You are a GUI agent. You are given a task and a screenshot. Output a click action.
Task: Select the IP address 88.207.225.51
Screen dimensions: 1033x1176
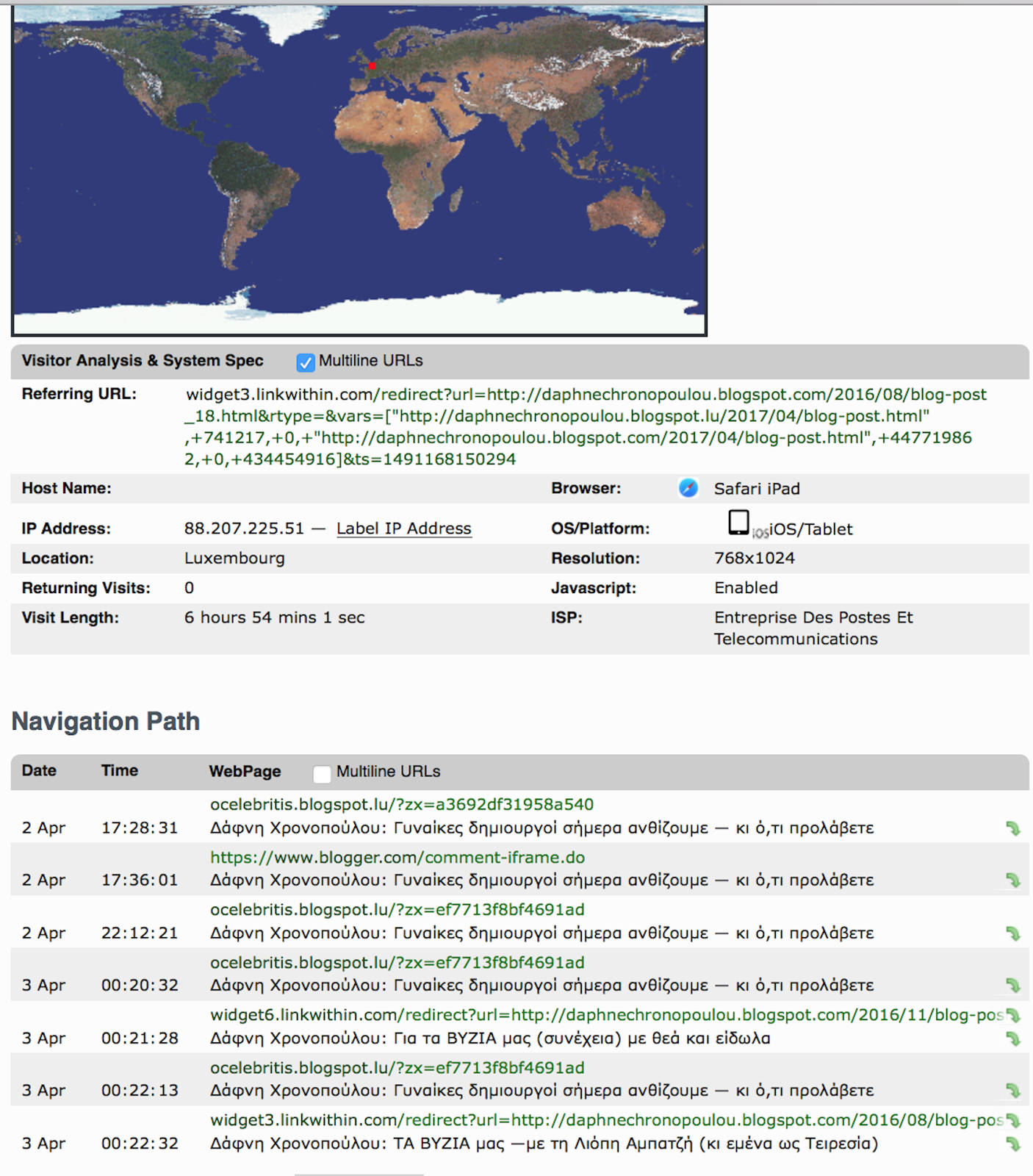click(x=244, y=528)
